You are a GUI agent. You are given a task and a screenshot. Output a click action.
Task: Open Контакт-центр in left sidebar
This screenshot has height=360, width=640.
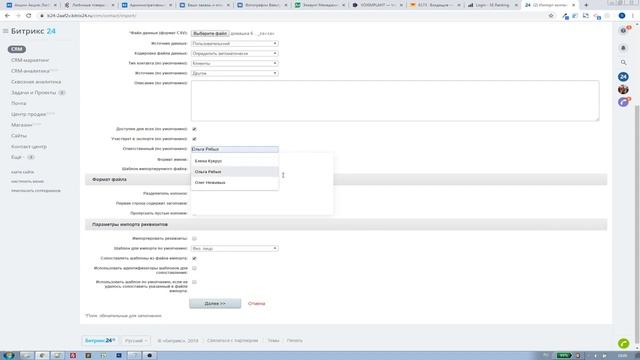pos(29,147)
